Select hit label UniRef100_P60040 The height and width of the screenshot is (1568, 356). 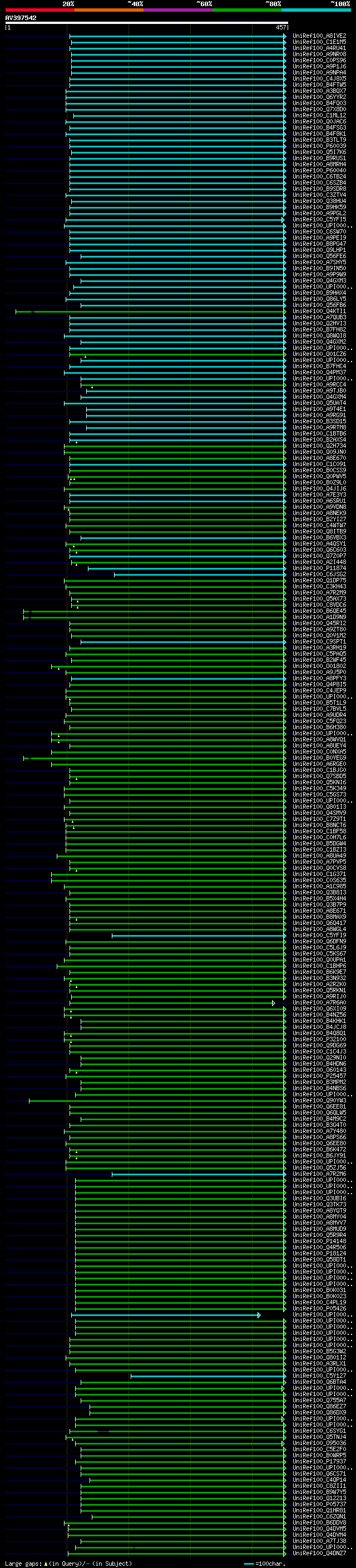319,170
